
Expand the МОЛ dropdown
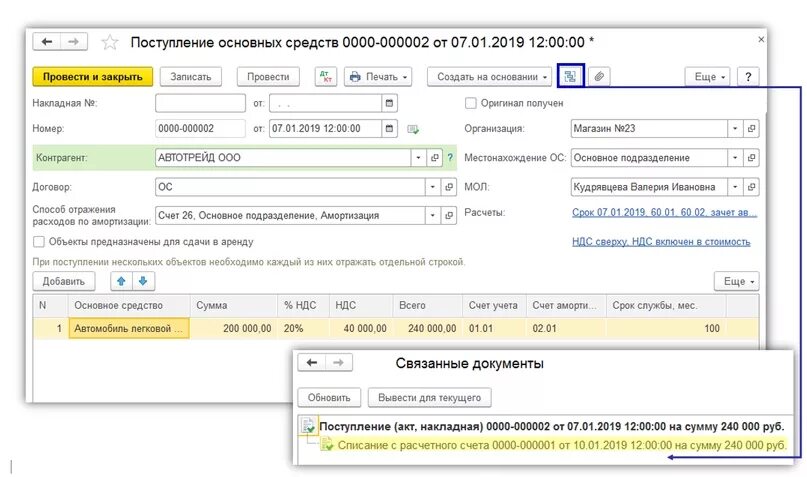[x=735, y=187]
